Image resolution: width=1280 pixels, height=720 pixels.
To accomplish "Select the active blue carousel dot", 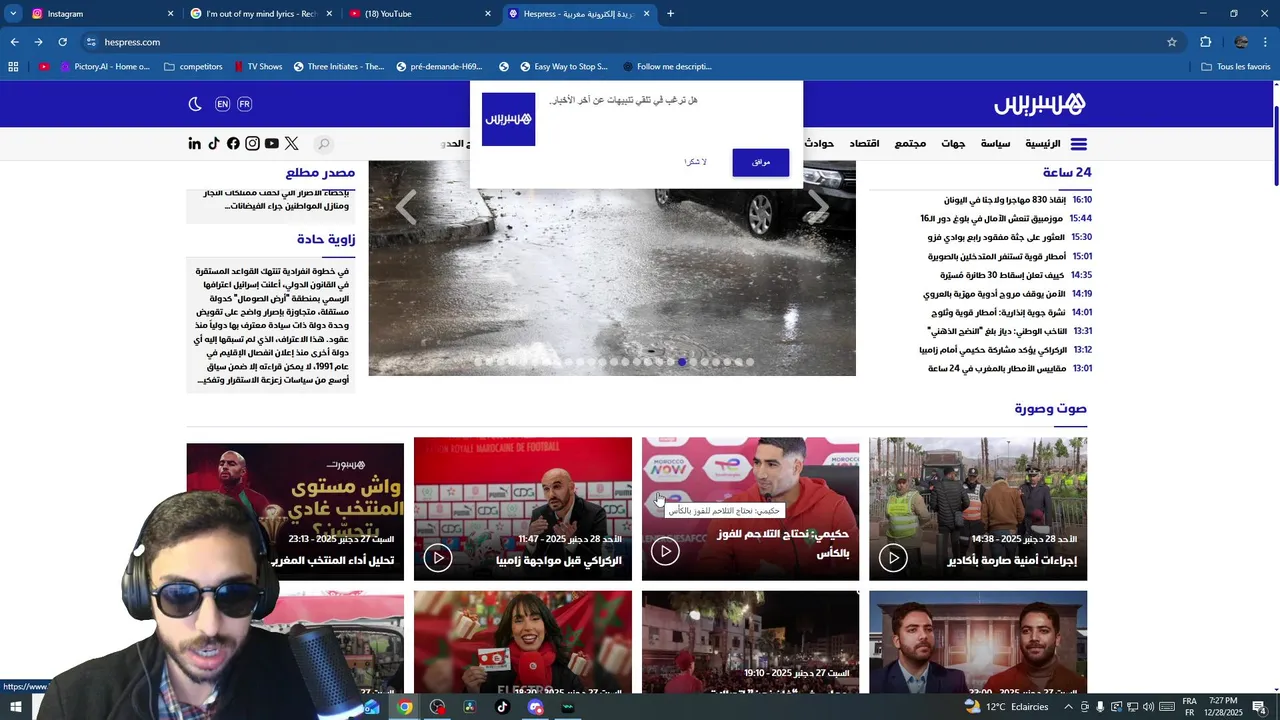I will click(x=682, y=362).
